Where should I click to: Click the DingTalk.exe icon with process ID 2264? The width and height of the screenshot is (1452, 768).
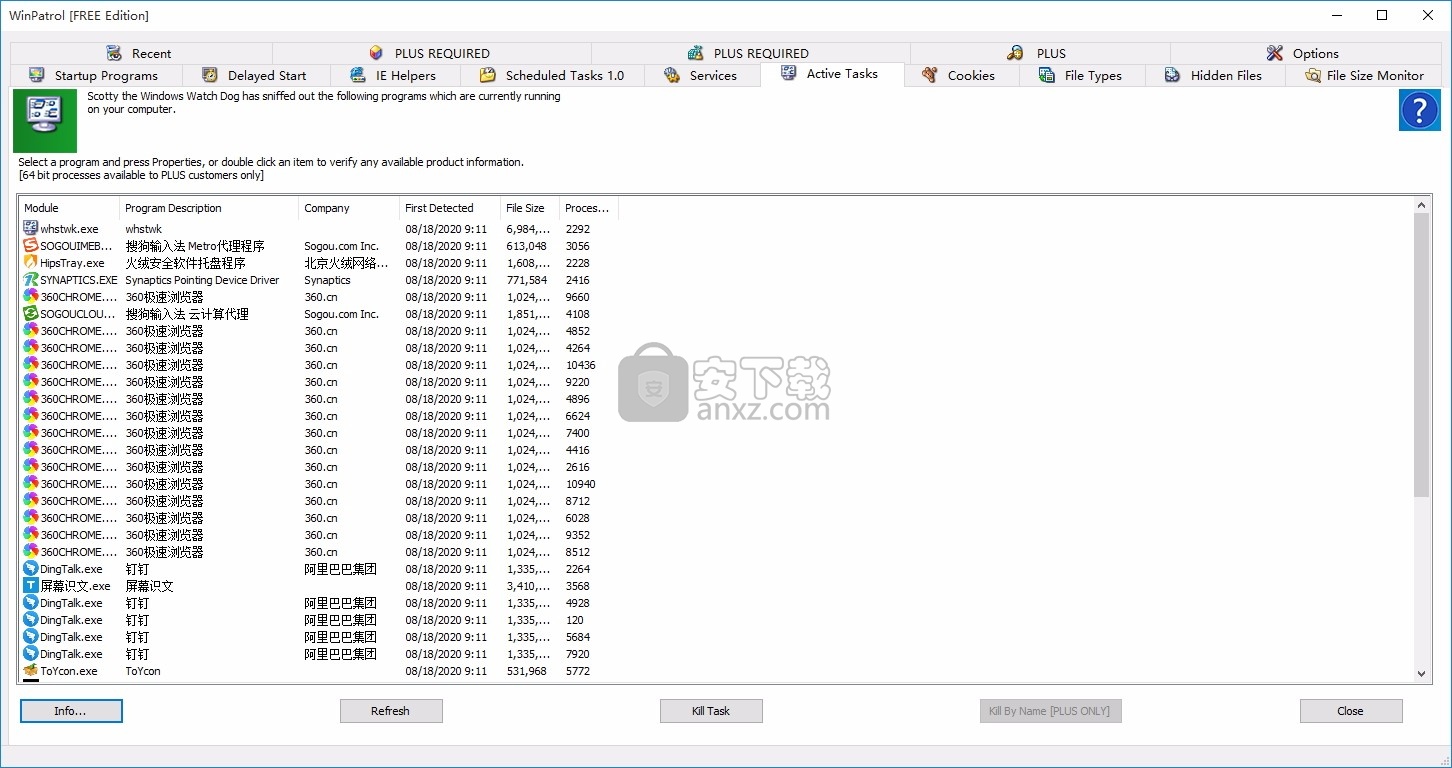click(31, 569)
